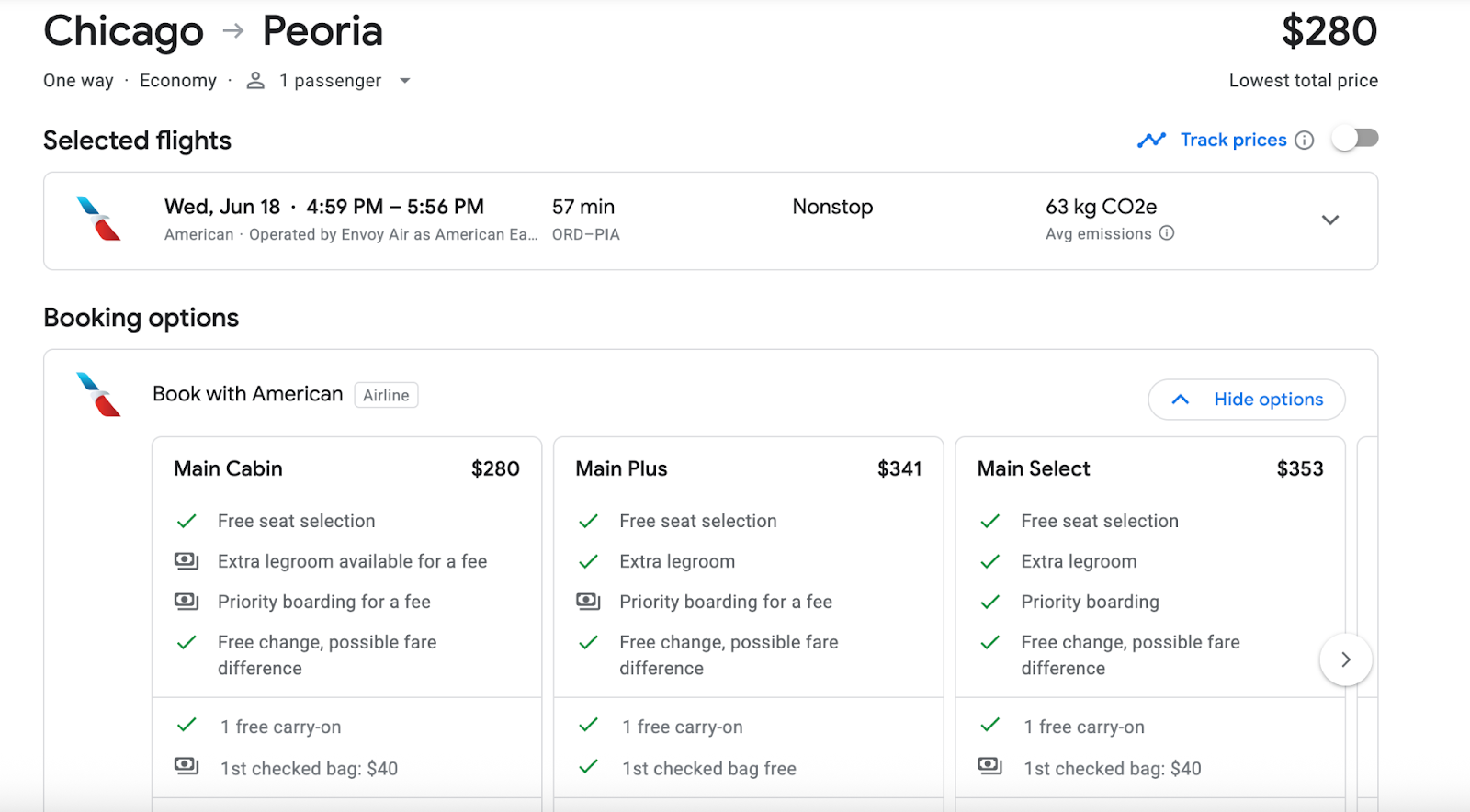
Task: Click the Peoria destination heading
Action: [322, 30]
